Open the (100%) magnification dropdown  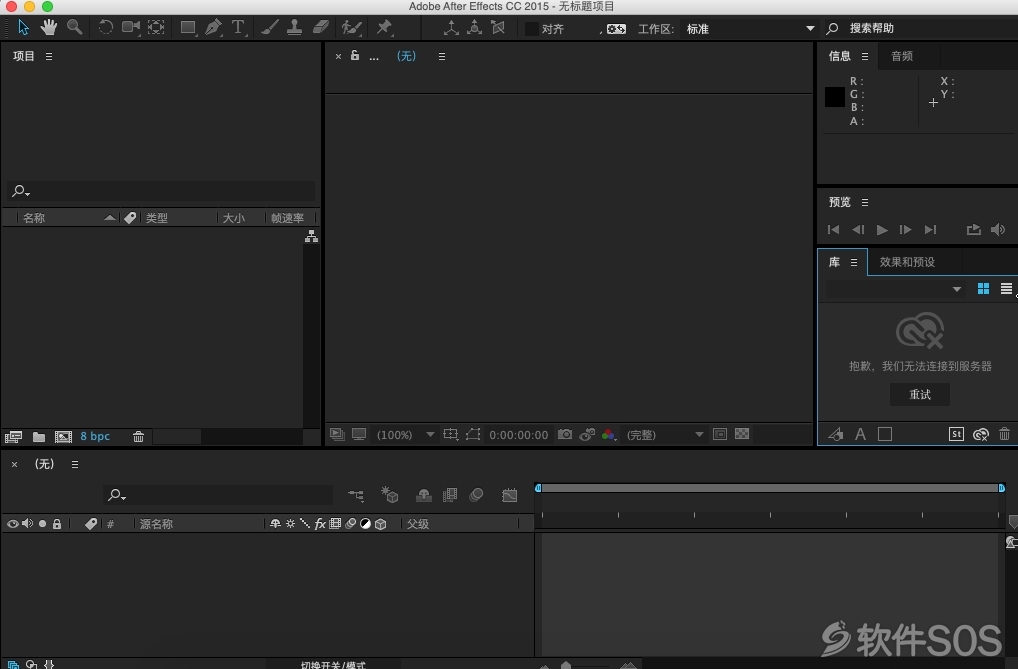[x=405, y=435]
